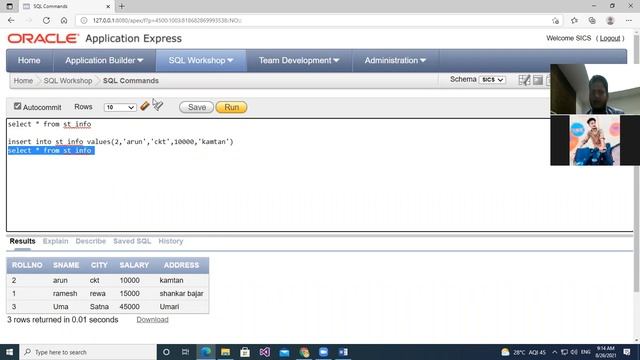Download the query results
The width and height of the screenshot is (640, 360).
pos(152,320)
